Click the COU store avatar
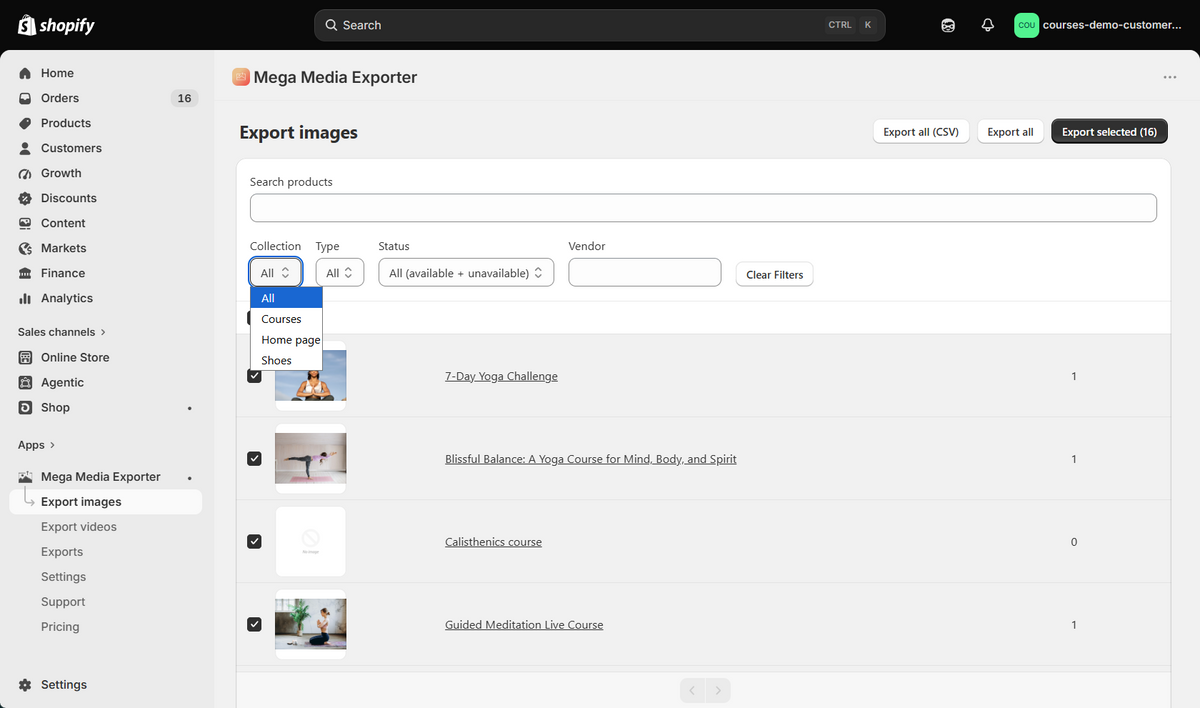This screenshot has height=708, width=1200. pos(1026,25)
